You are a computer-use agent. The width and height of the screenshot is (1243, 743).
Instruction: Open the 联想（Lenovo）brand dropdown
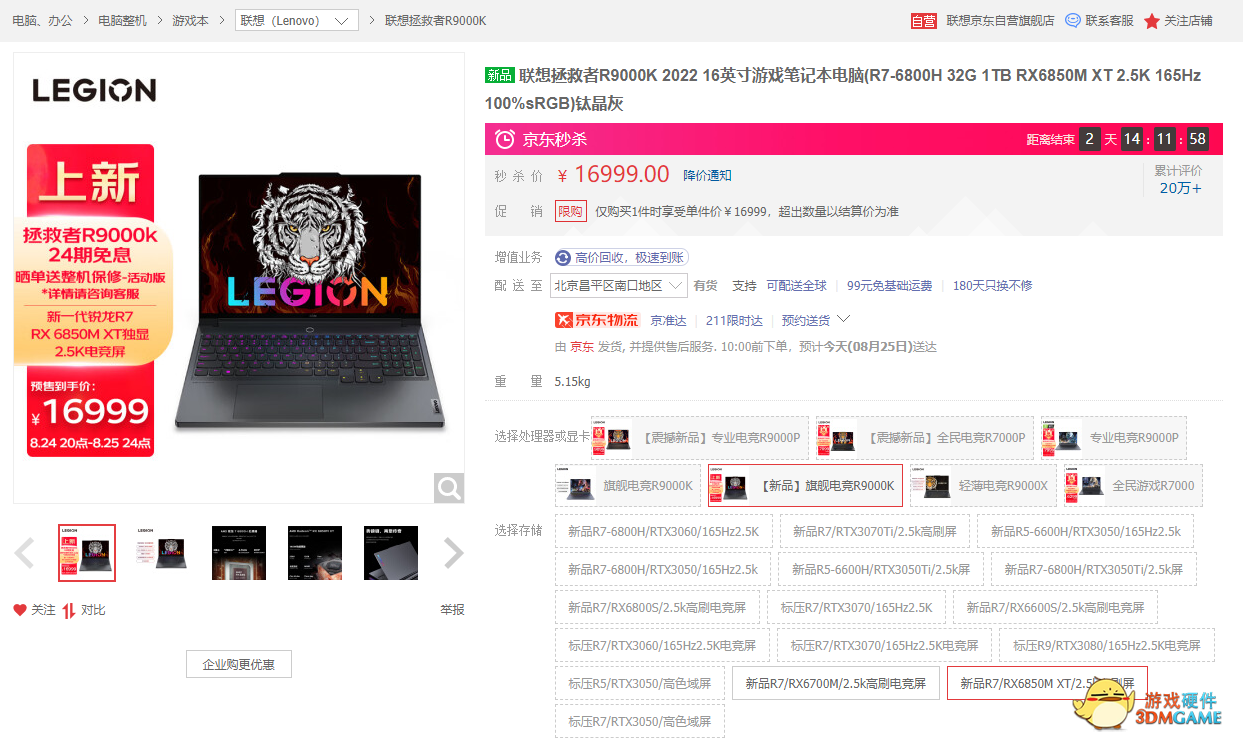(296, 20)
